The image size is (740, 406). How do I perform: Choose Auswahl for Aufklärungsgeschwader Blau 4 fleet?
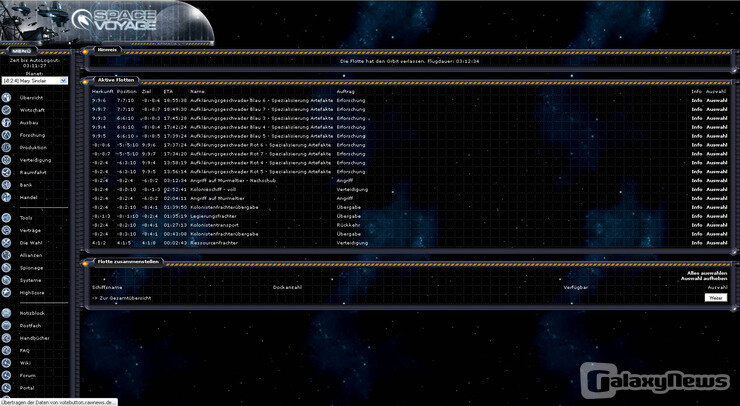coord(717,127)
